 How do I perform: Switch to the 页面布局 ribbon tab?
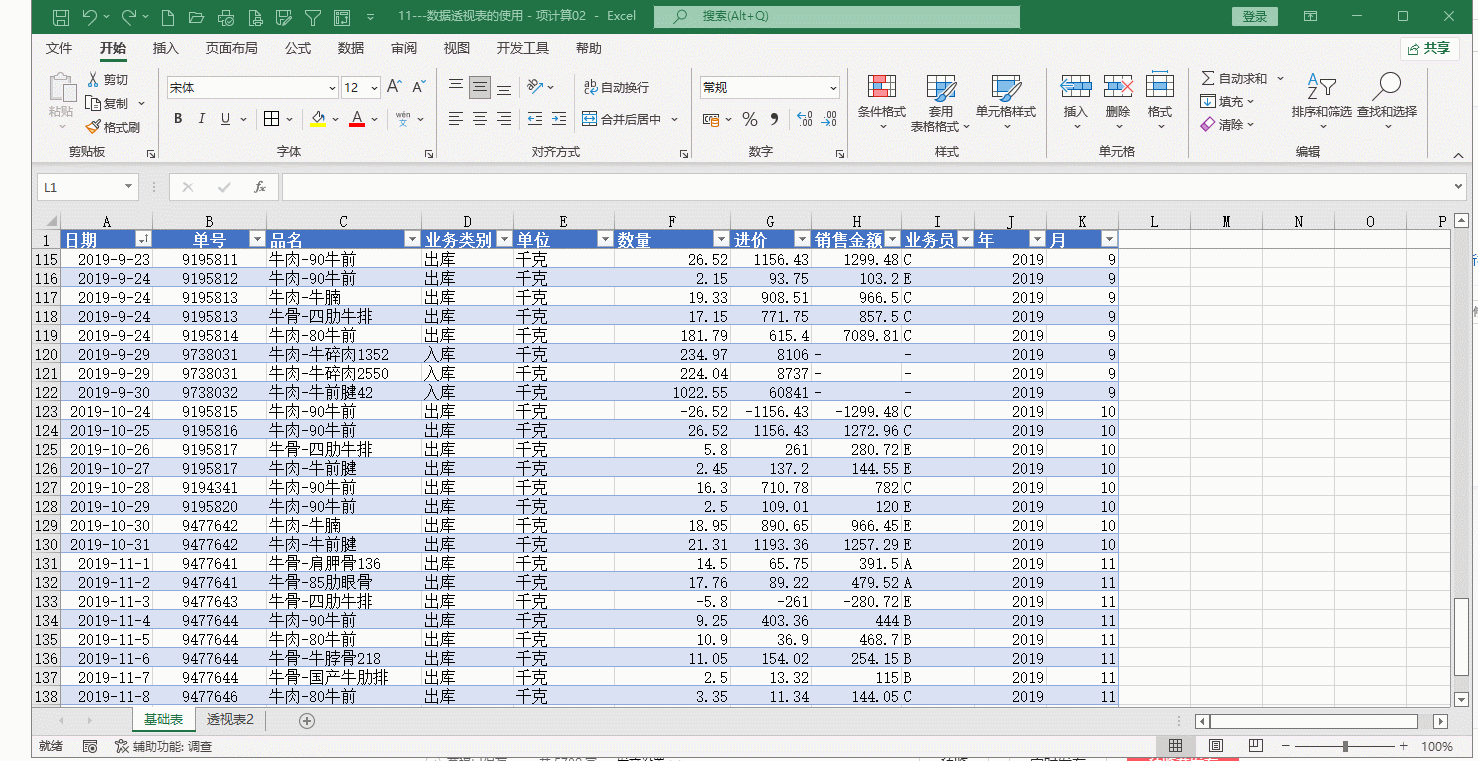[x=231, y=48]
